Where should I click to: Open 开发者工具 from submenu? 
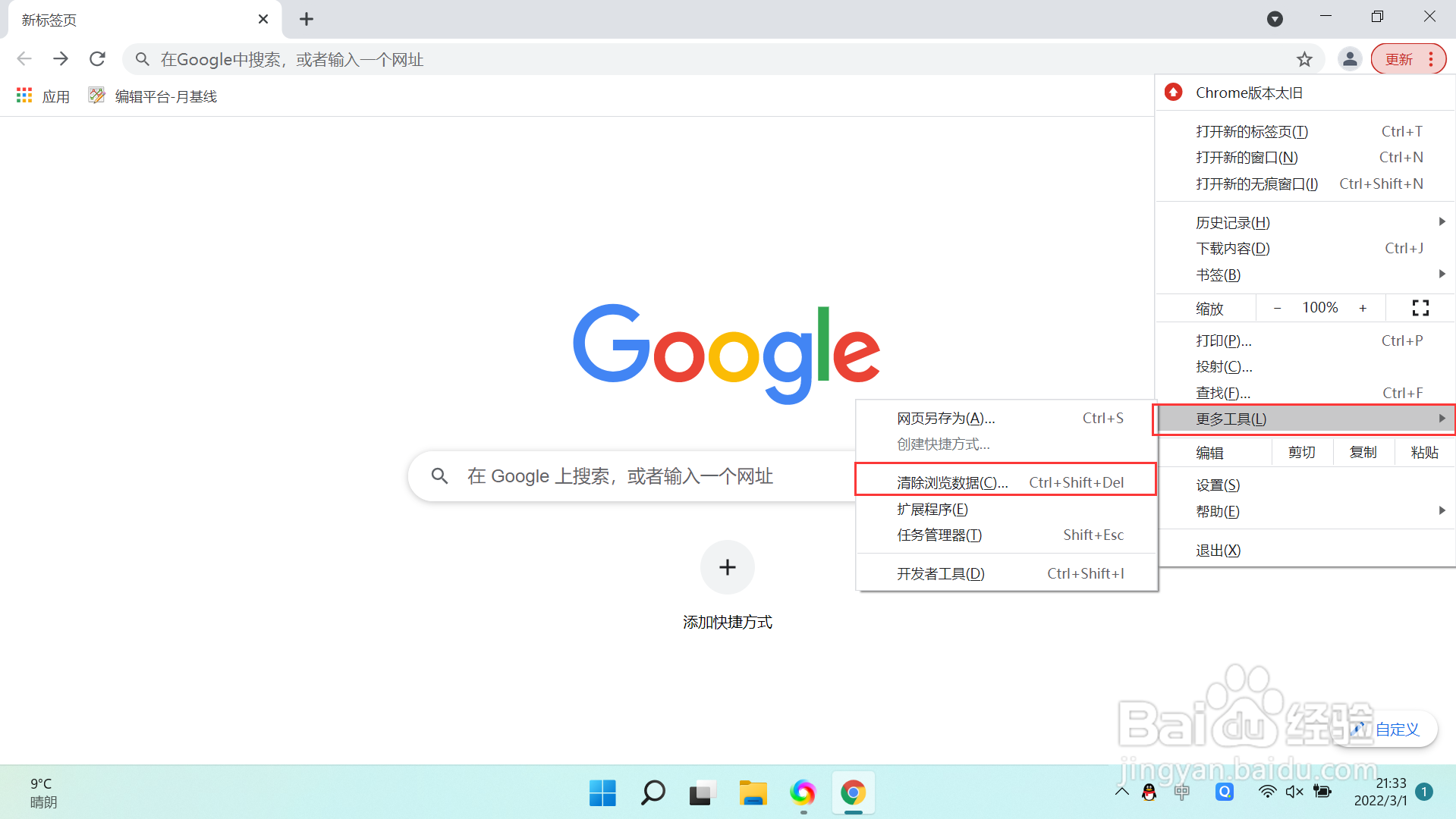[x=1007, y=574]
